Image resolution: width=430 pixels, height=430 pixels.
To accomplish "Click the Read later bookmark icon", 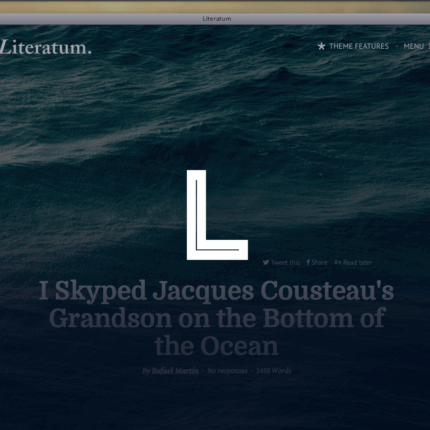I will [338, 262].
